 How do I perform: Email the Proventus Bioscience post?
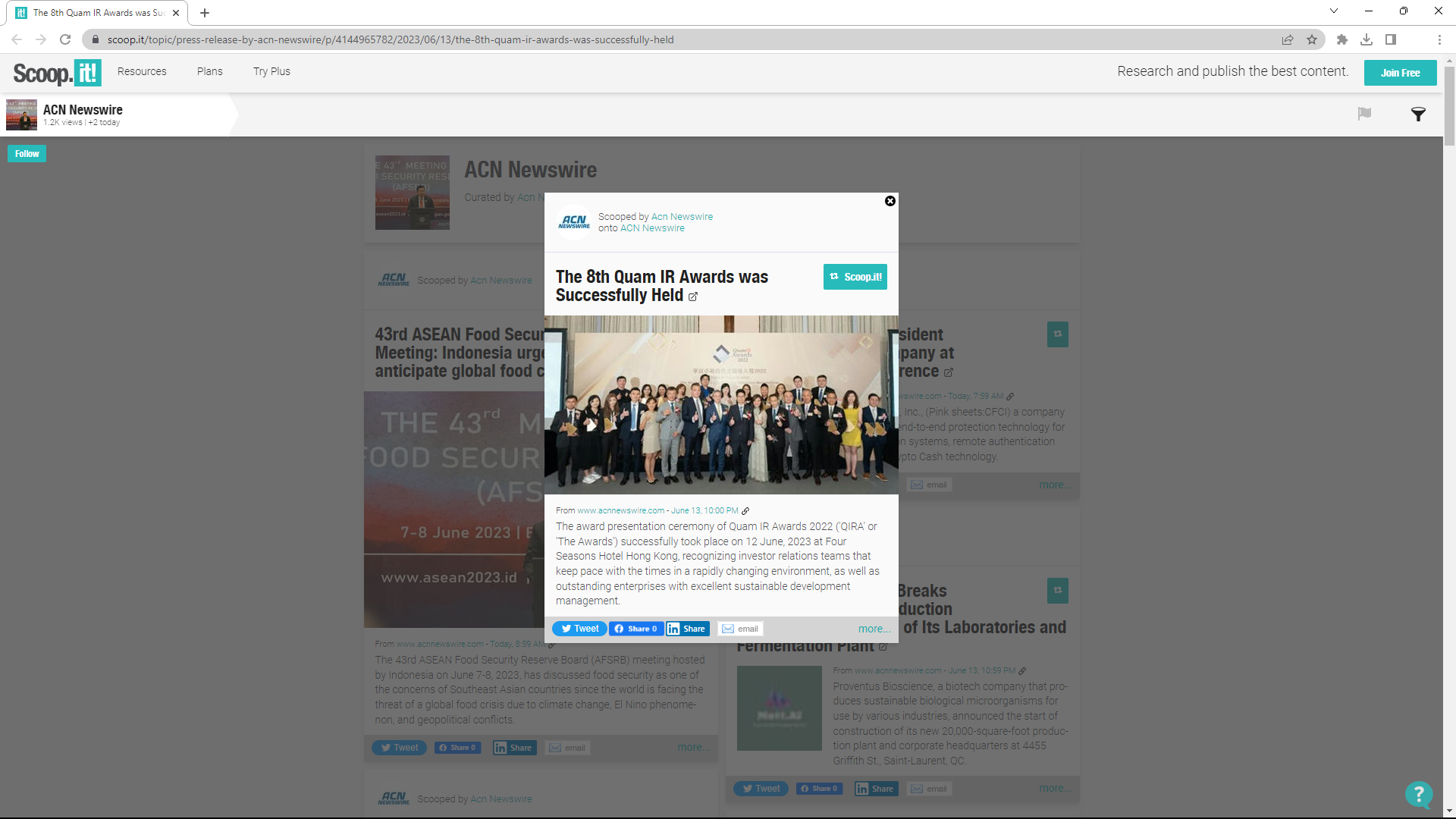pos(929,789)
